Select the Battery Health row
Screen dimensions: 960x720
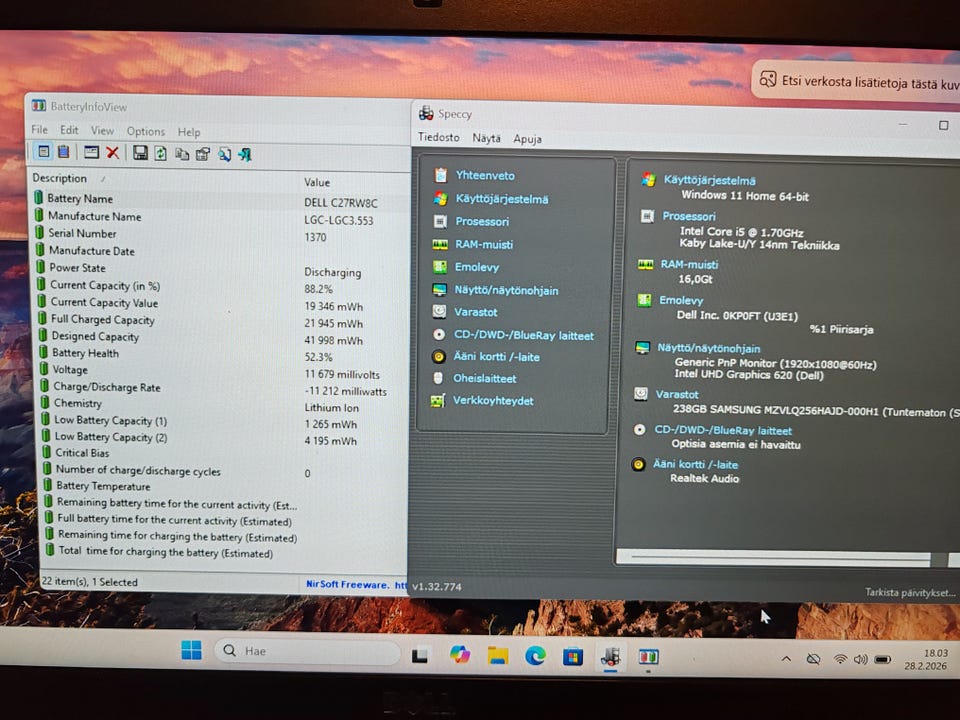[222, 354]
